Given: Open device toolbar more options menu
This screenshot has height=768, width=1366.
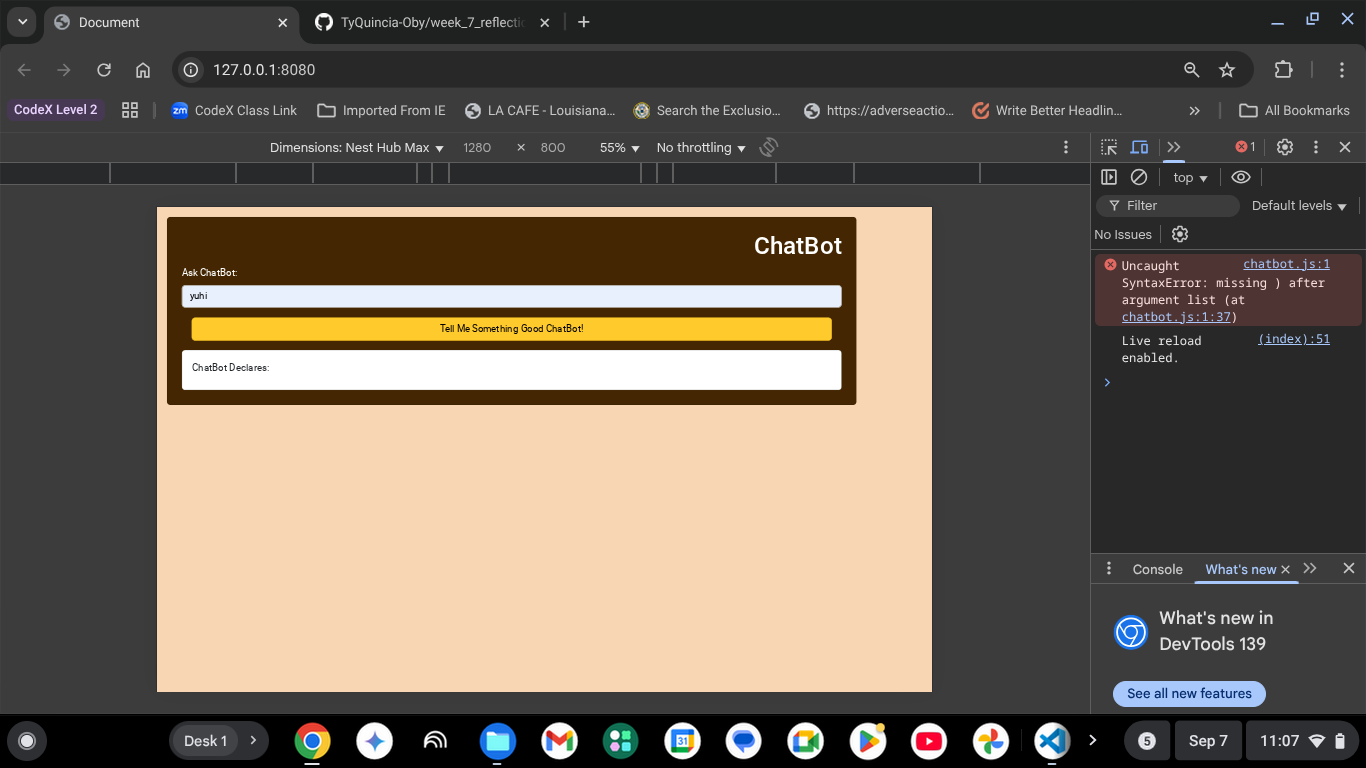Looking at the screenshot, I should click(1066, 148).
